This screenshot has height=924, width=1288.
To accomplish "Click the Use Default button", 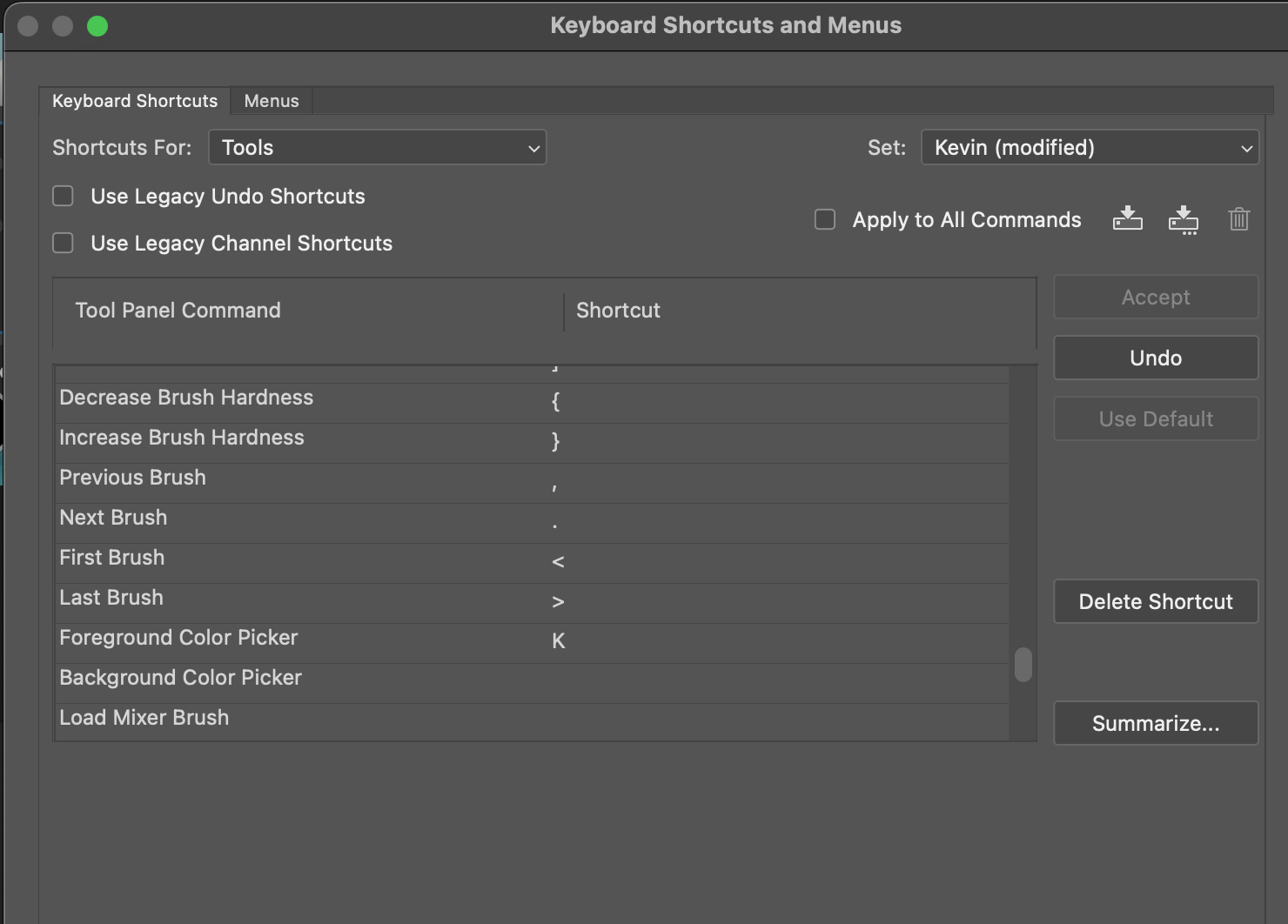I will tap(1155, 418).
